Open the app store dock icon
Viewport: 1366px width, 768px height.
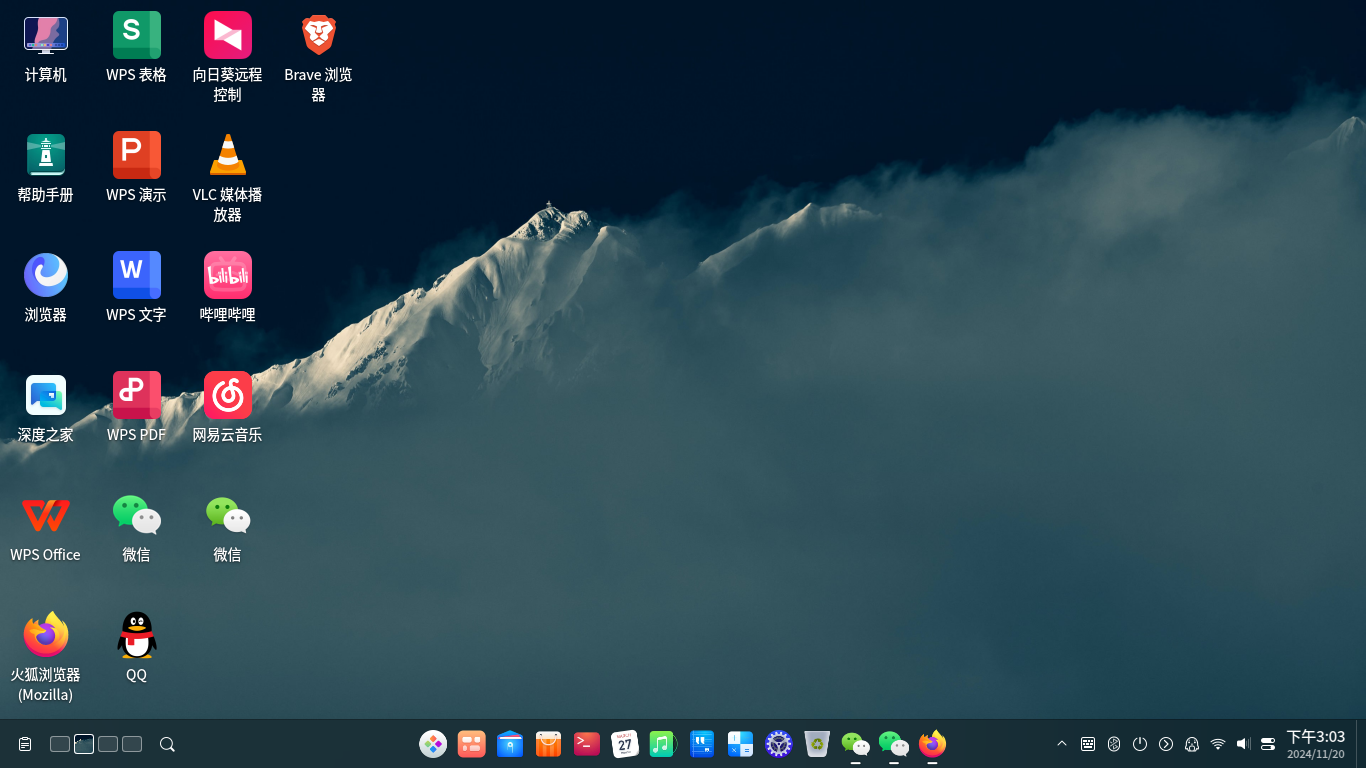pos(548,744)
